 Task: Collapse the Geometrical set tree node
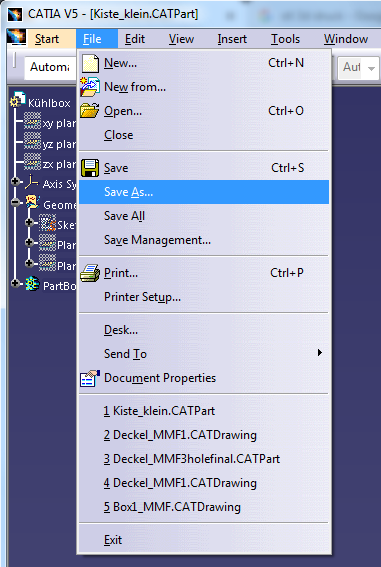[15, 202]
